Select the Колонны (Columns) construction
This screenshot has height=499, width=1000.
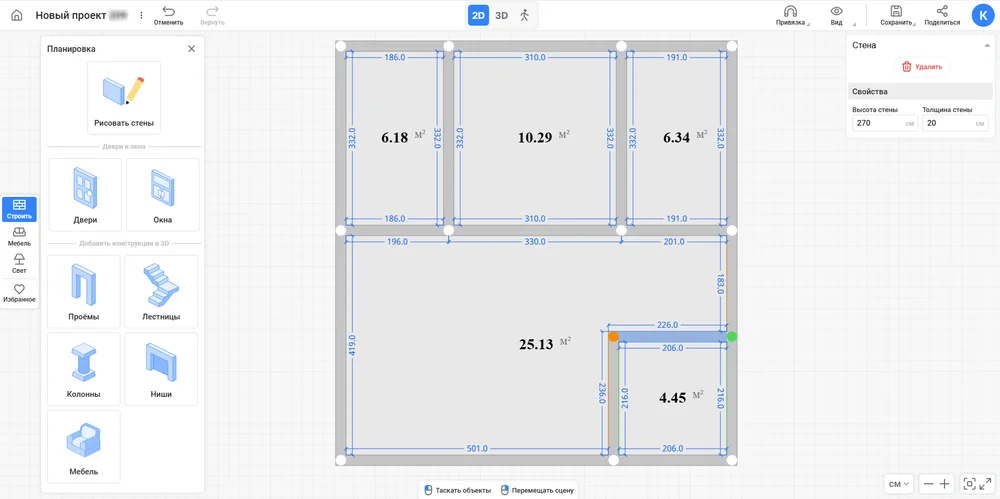click(x=84, y=369)
